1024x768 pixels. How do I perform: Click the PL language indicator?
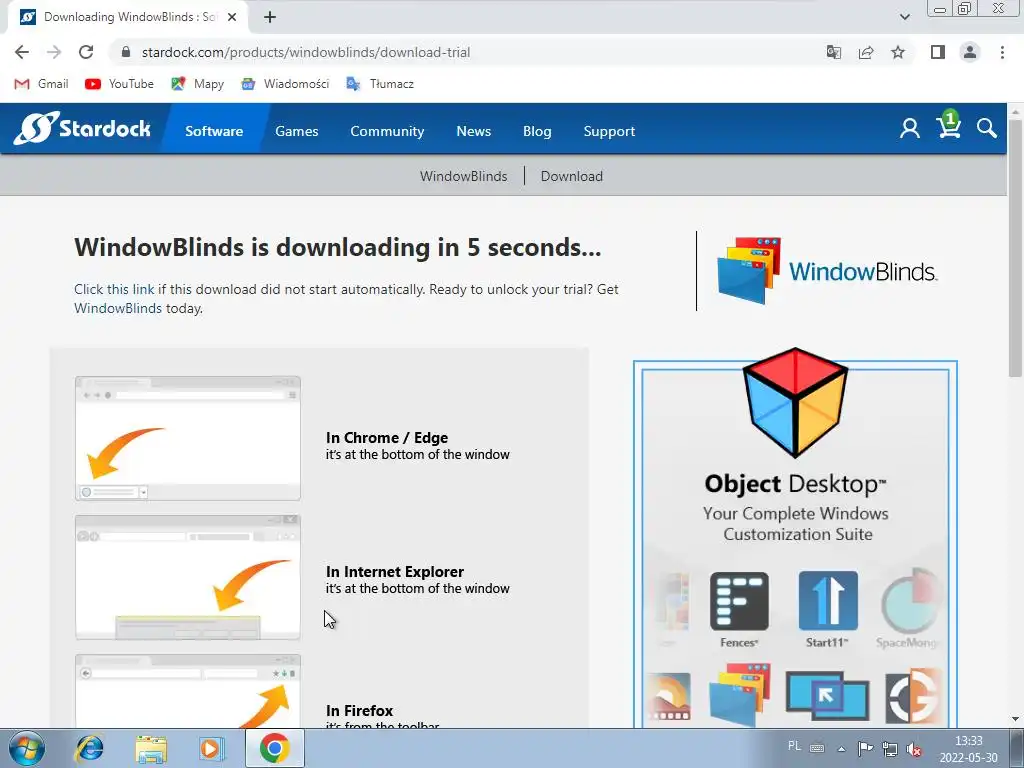point(794,746)
